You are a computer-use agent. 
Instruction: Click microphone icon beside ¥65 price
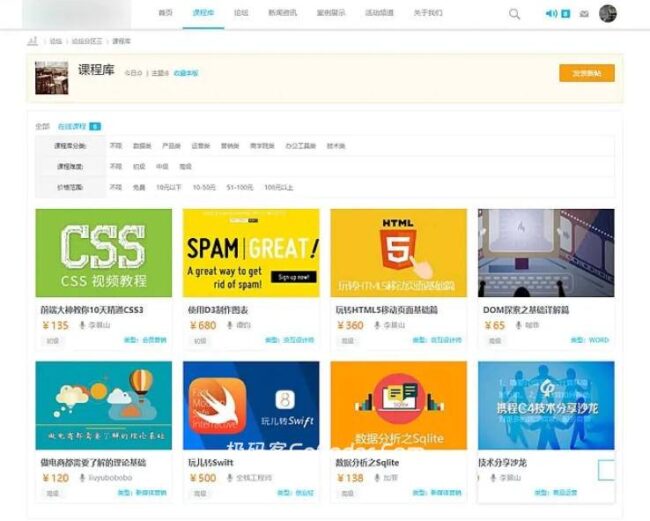pos(518,325)
